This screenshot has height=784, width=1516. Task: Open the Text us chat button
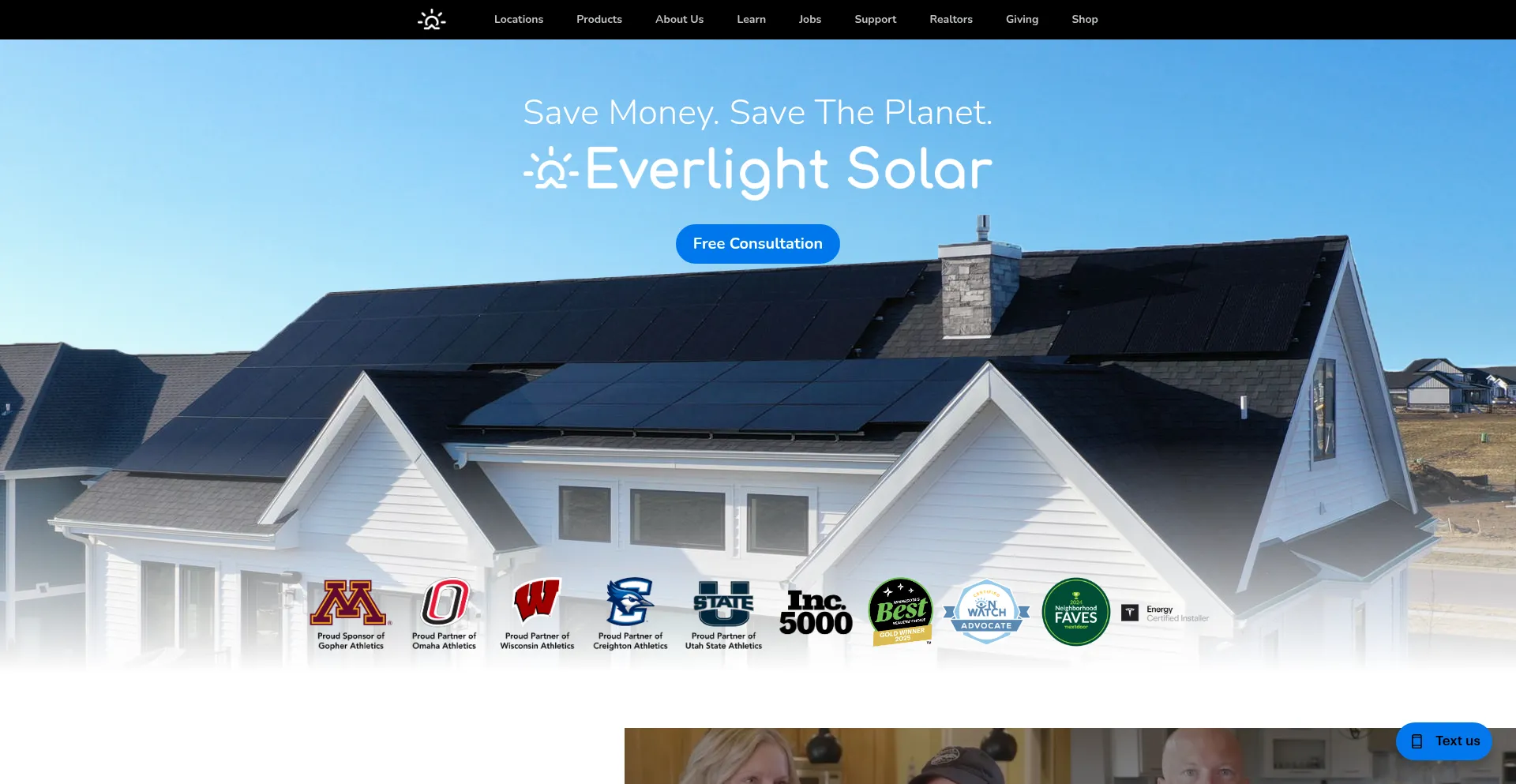1443,741
